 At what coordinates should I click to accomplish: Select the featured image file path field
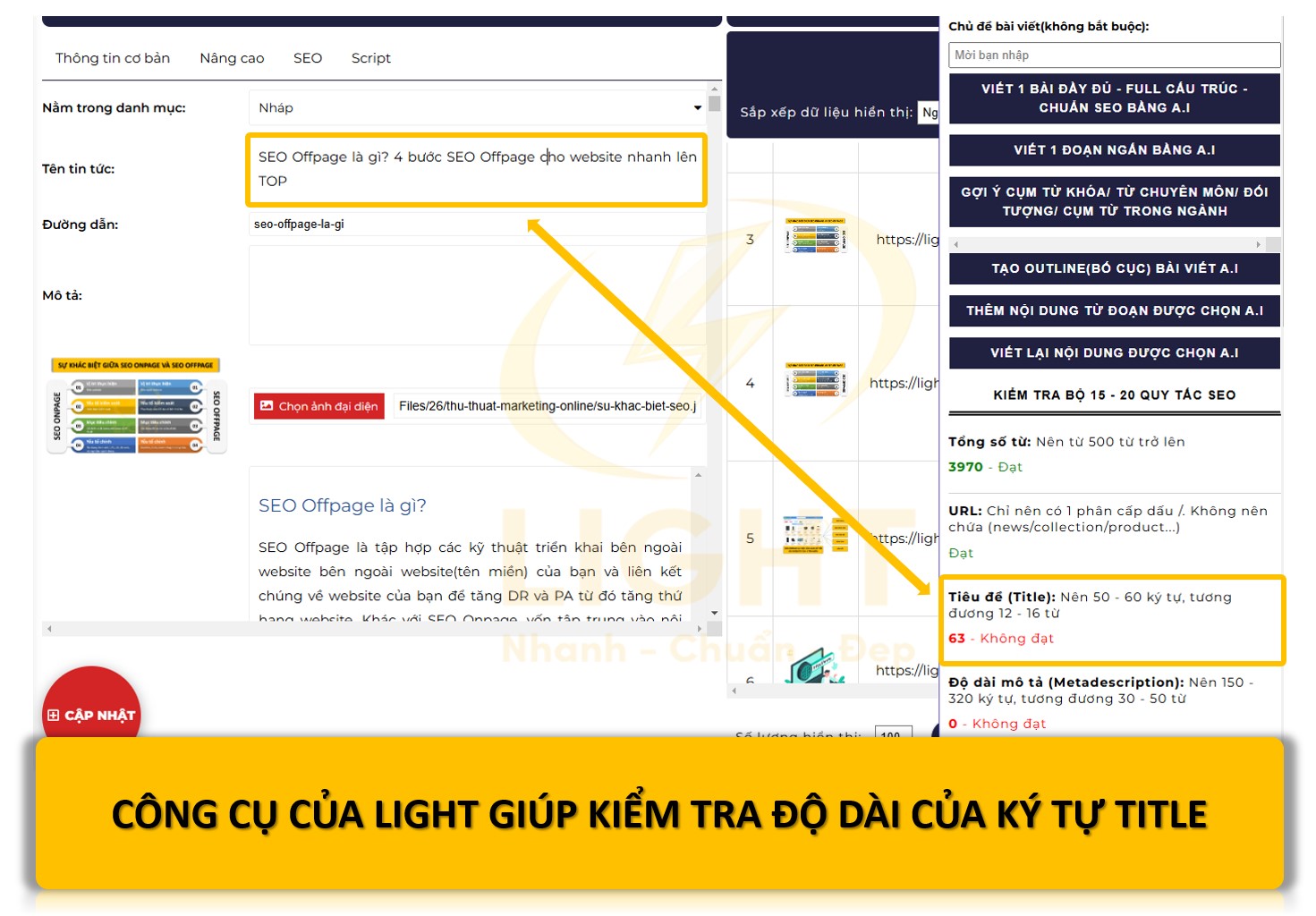click(547, 406)
